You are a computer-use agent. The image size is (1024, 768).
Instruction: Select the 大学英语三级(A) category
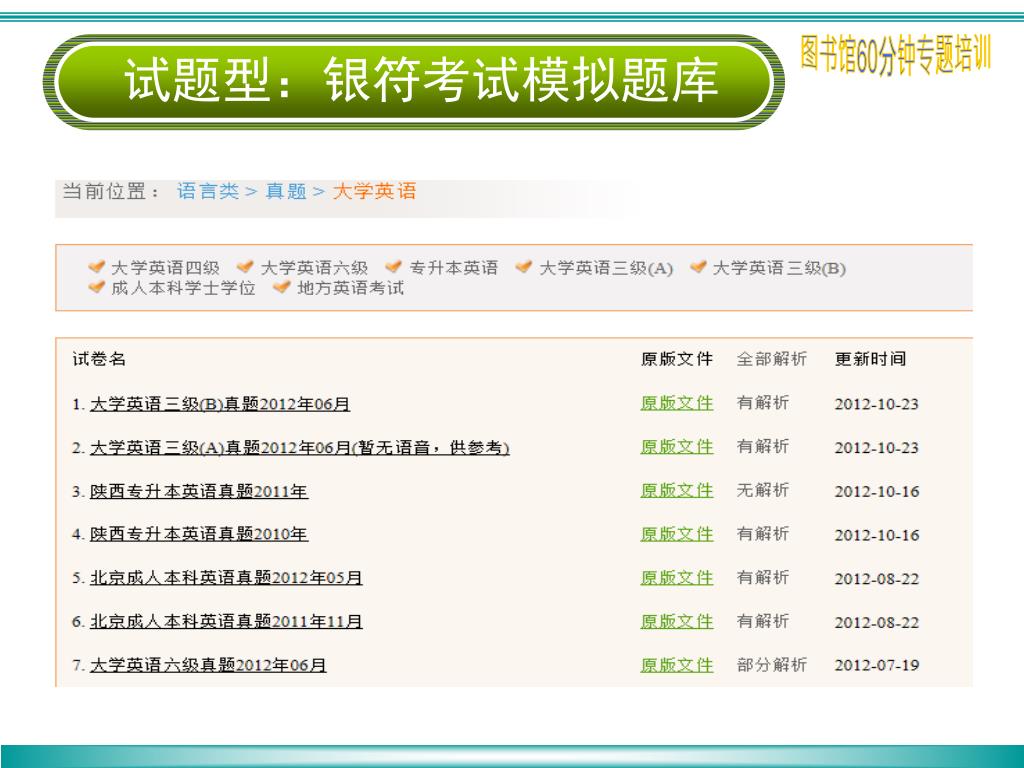(x=606, y=268)
